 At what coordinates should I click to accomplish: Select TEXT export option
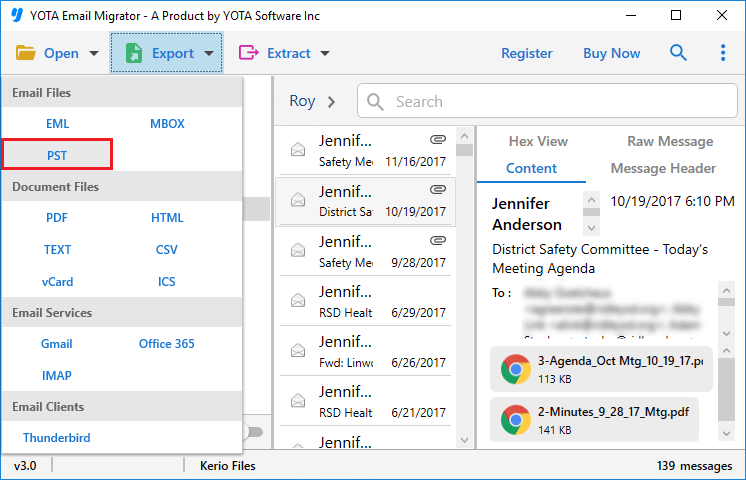point(57,250)
